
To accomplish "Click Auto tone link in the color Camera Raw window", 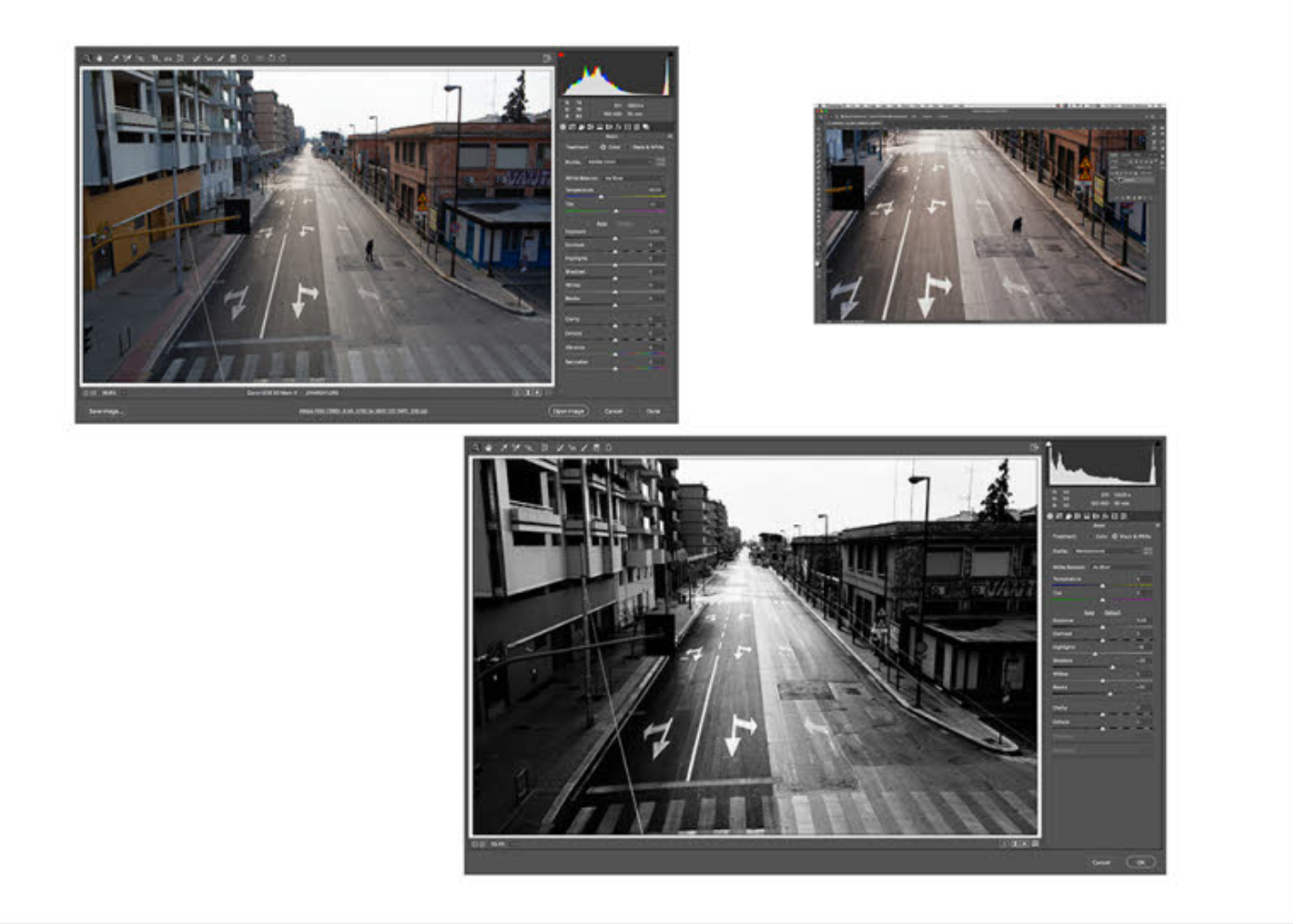I will pyautogui.click(x=602, y=224).
